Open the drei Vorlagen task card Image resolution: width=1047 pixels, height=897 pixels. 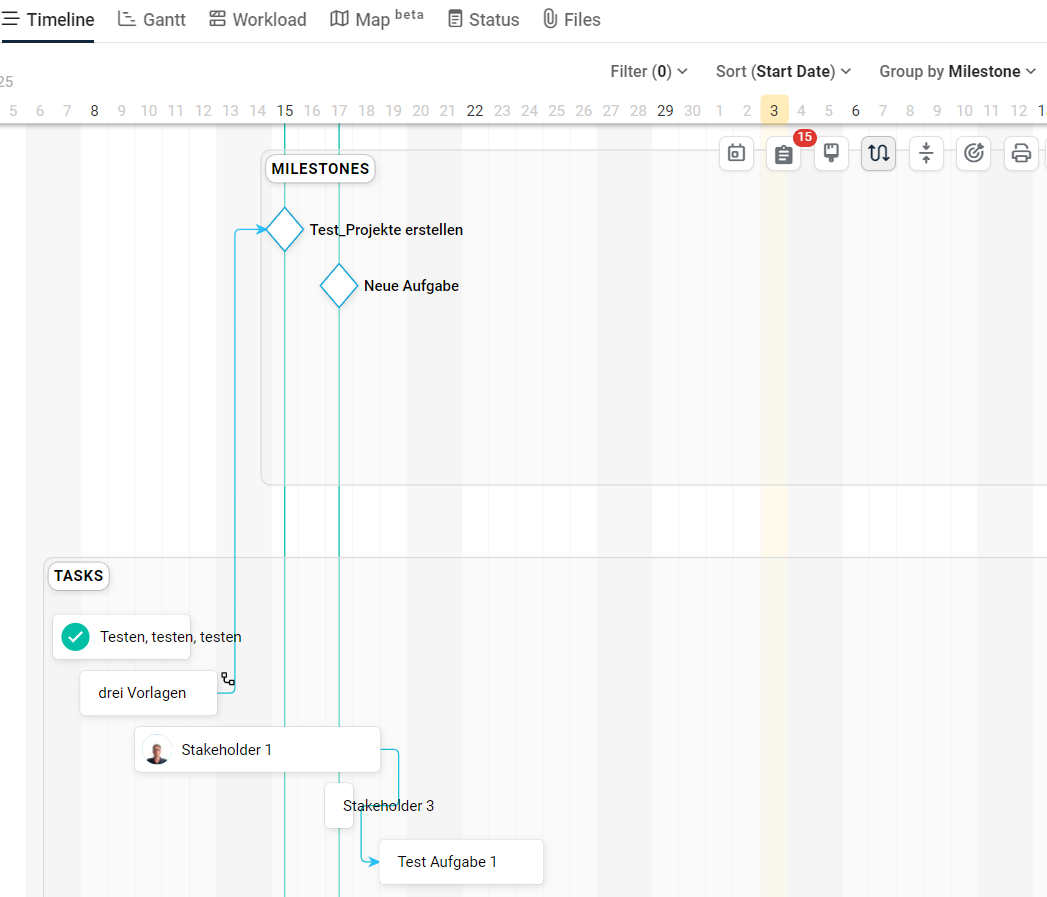[x=148, y=693]
